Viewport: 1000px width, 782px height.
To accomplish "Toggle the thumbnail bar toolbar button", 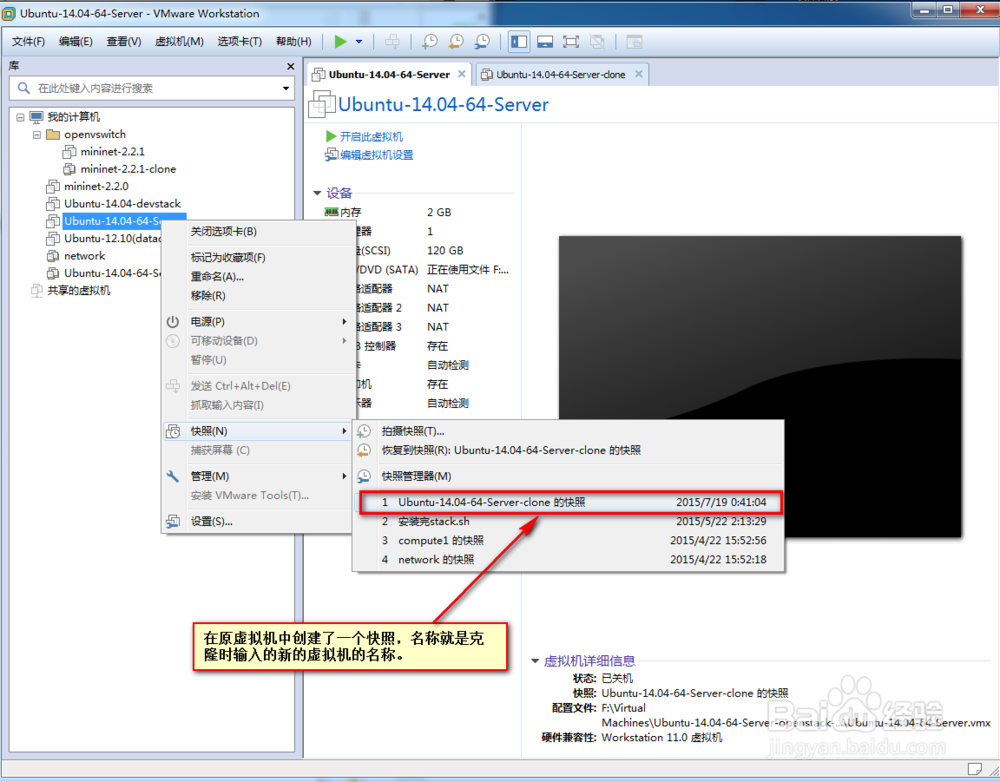I will (x=545, y=41).
